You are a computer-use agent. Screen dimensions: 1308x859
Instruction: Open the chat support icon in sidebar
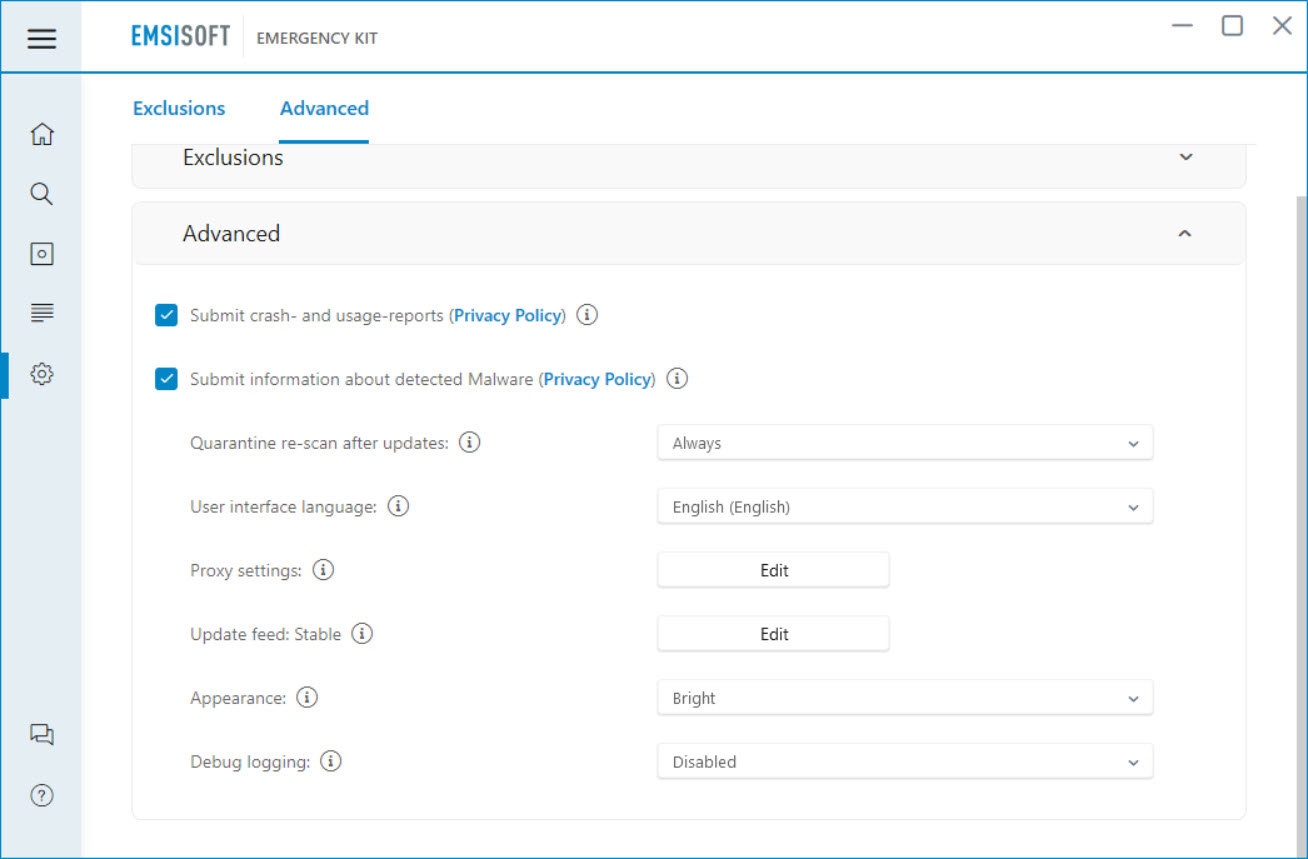pos(41,735)
